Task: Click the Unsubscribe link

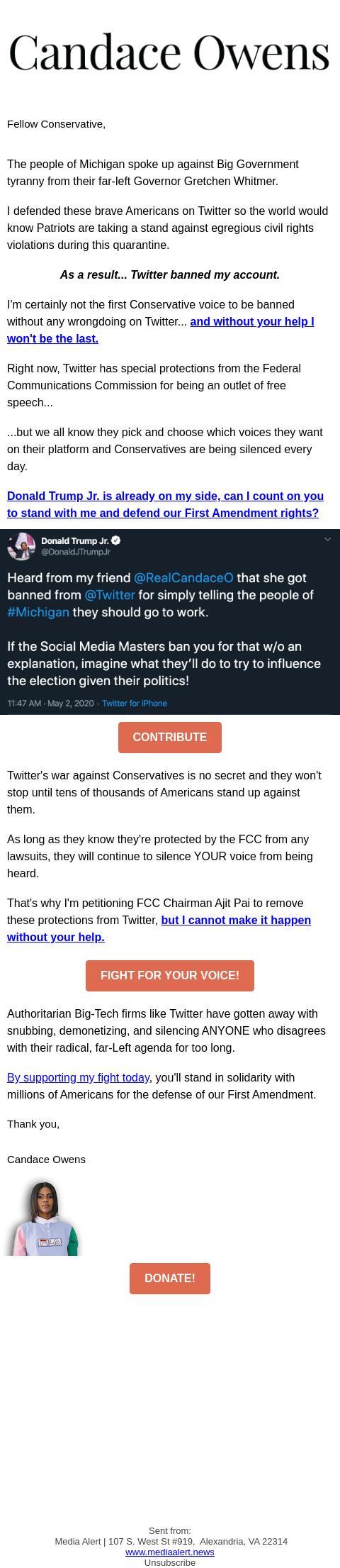Action: [x=170, y=1562]
